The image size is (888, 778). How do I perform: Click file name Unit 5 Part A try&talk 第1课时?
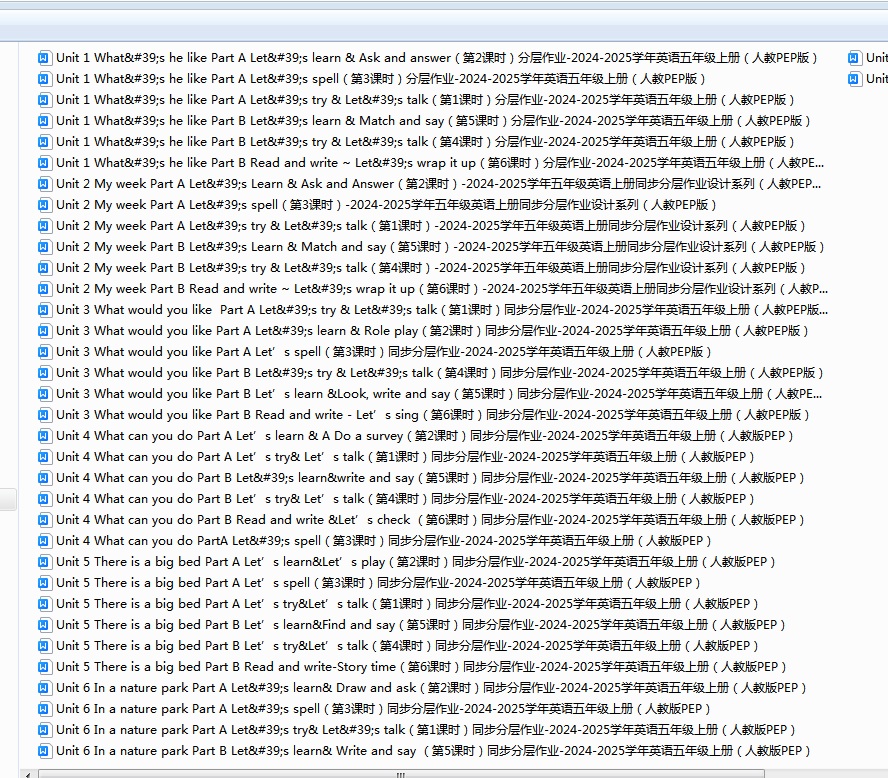(407, 604)
